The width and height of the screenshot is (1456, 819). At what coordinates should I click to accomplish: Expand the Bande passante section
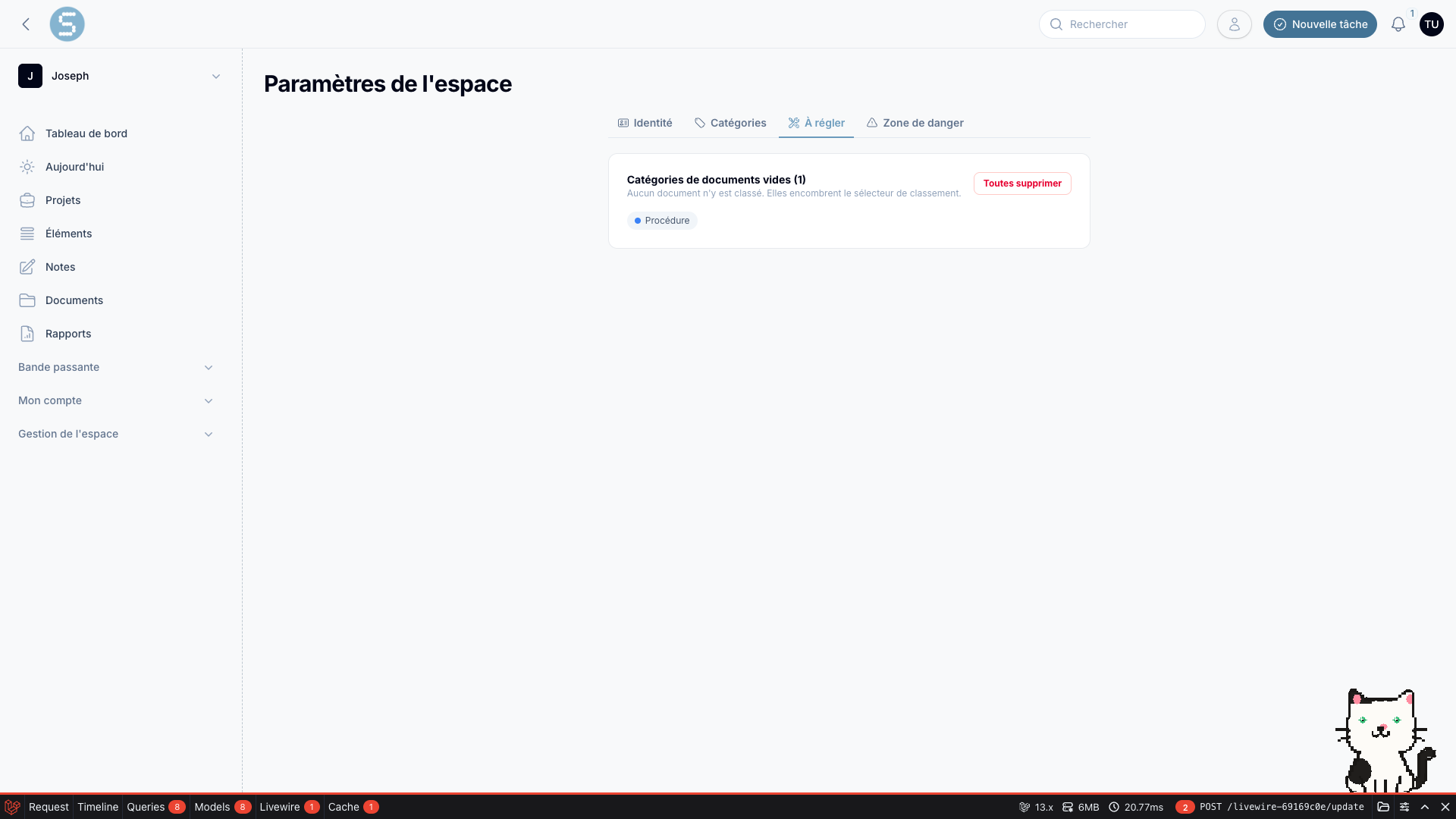coord(116,367)
